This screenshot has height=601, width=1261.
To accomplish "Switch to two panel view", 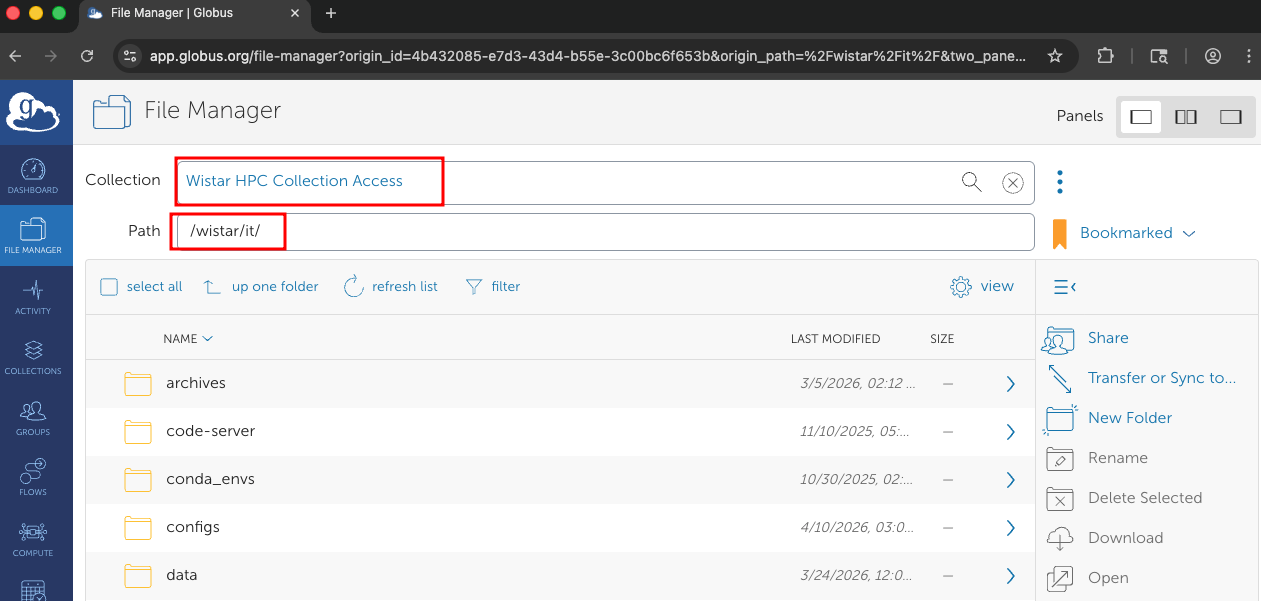I will pyautogui.click(x=1186, y=117).
